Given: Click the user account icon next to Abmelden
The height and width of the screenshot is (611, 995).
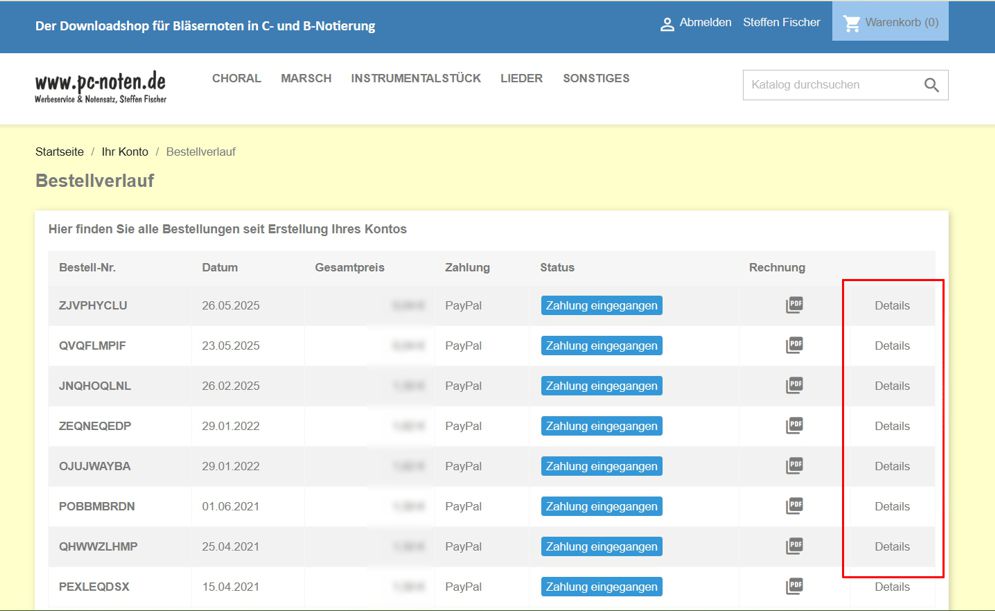Looking at the screenshot, I should click(x=667, y=24).
